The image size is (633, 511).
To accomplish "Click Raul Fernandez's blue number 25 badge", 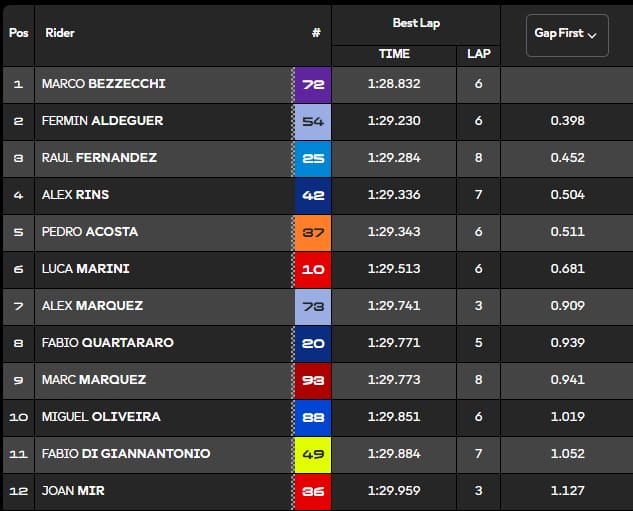I will coord(313,158).
